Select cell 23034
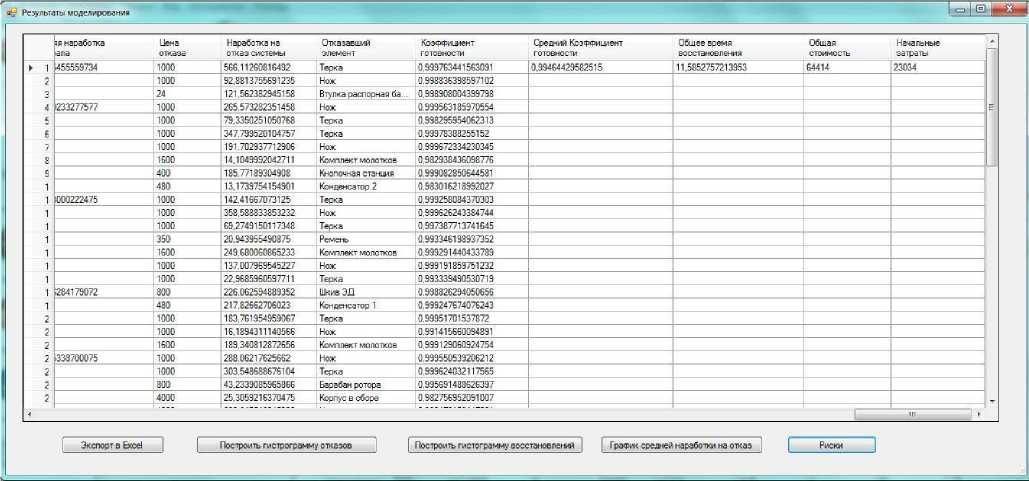This screenshot has width=1029, height=481. click(938, 68)
